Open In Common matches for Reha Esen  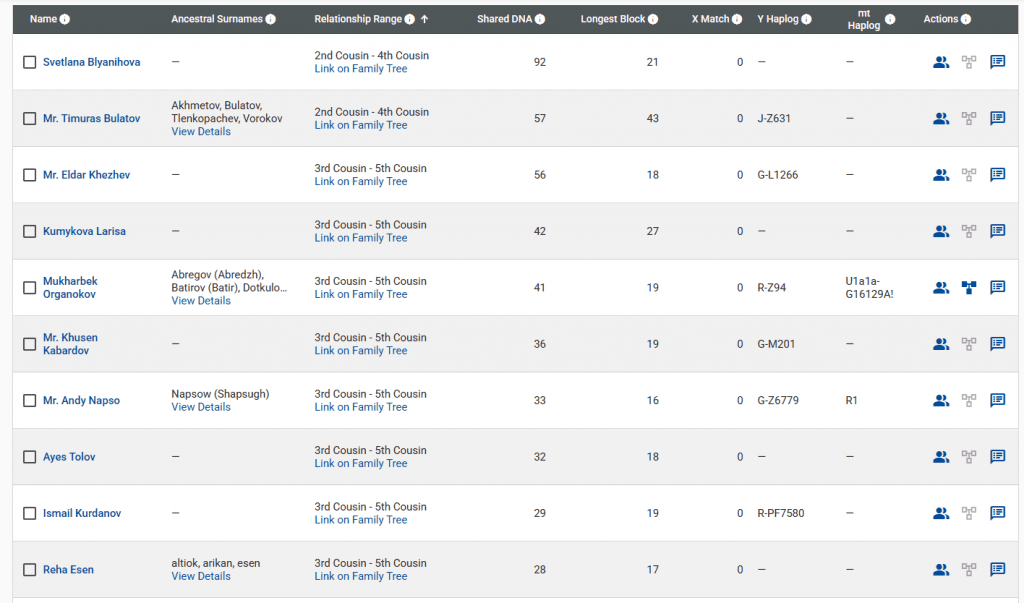pyautogui.click(x=940, y=570)
